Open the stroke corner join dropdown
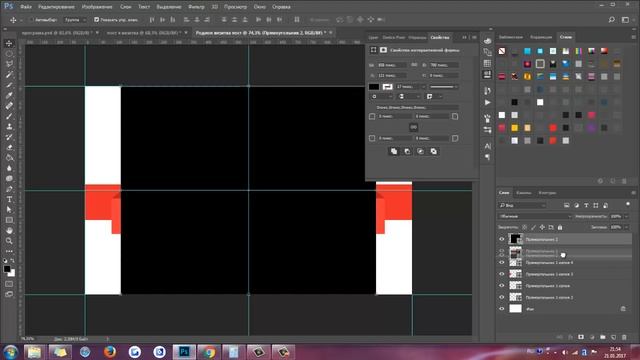The height and width of the screenshot is (360, 640). point(434,97)
